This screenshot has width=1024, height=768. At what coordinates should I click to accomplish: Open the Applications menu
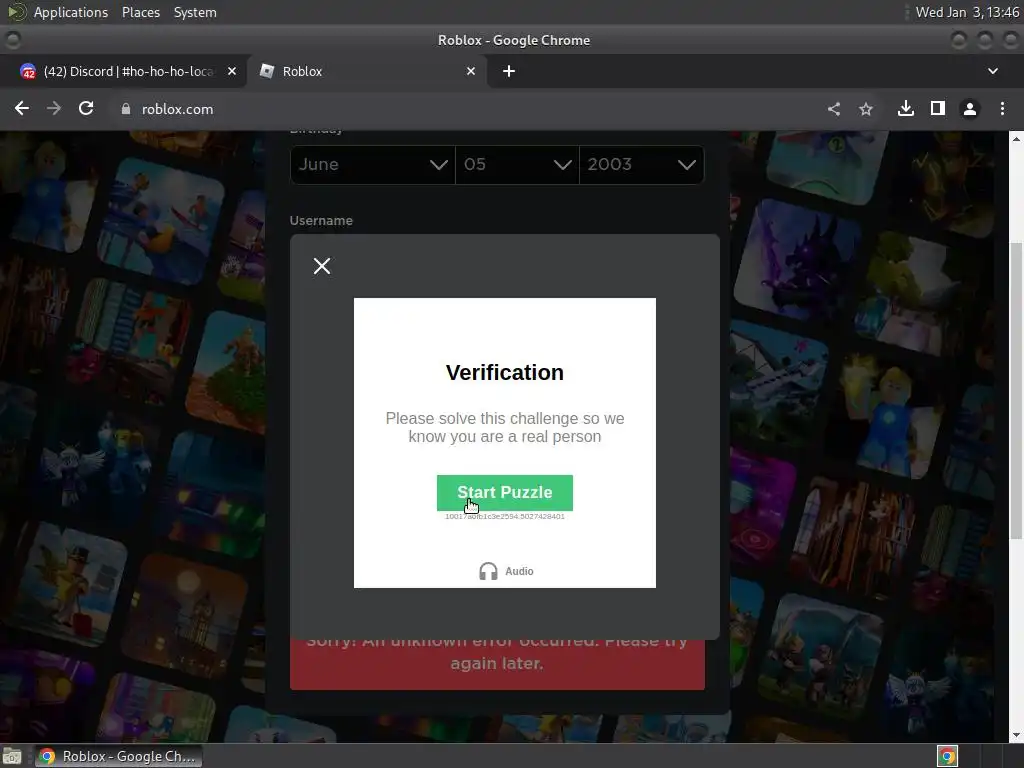[71, 12]
